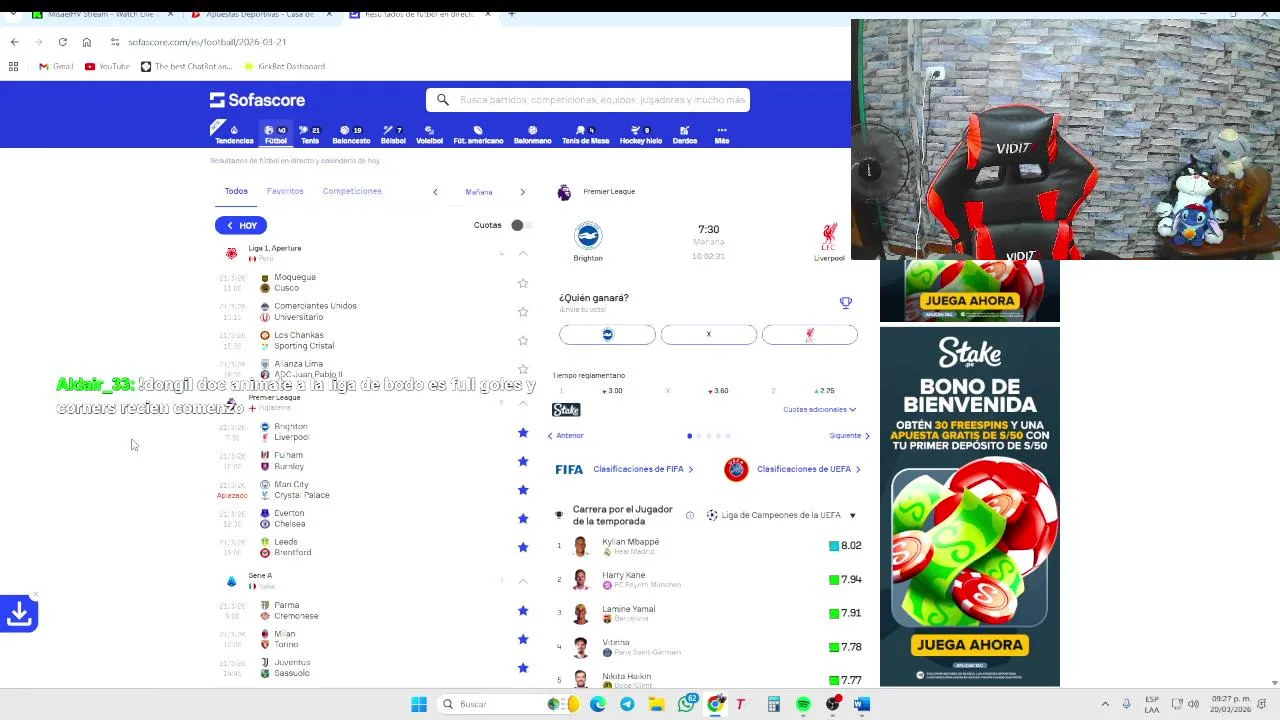Select the Baloncesto sport icon
The height and width of the screenshot is (720, 1280).
351,134
